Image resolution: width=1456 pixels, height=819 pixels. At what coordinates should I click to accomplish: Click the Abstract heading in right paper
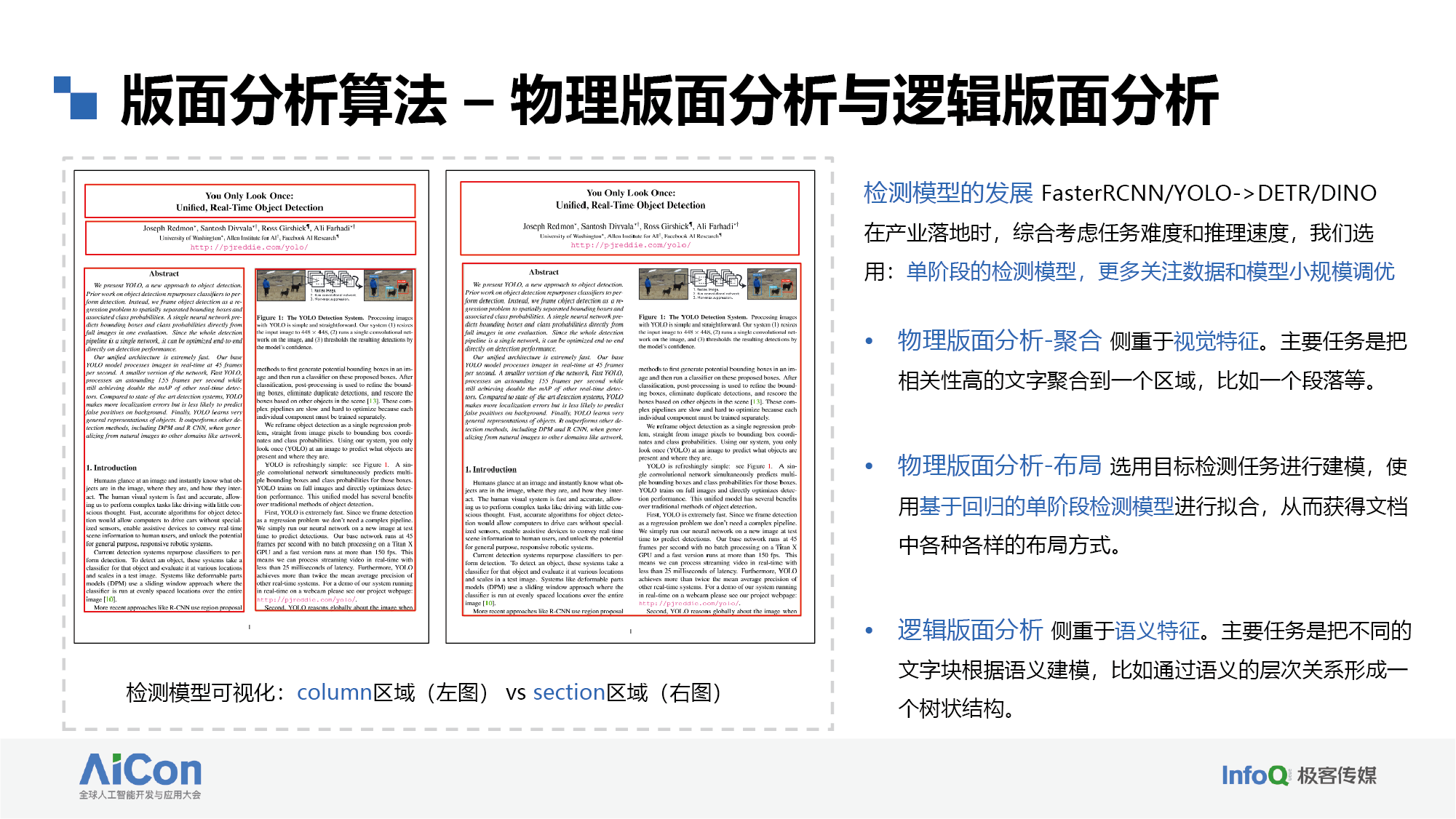click(544, 272)
